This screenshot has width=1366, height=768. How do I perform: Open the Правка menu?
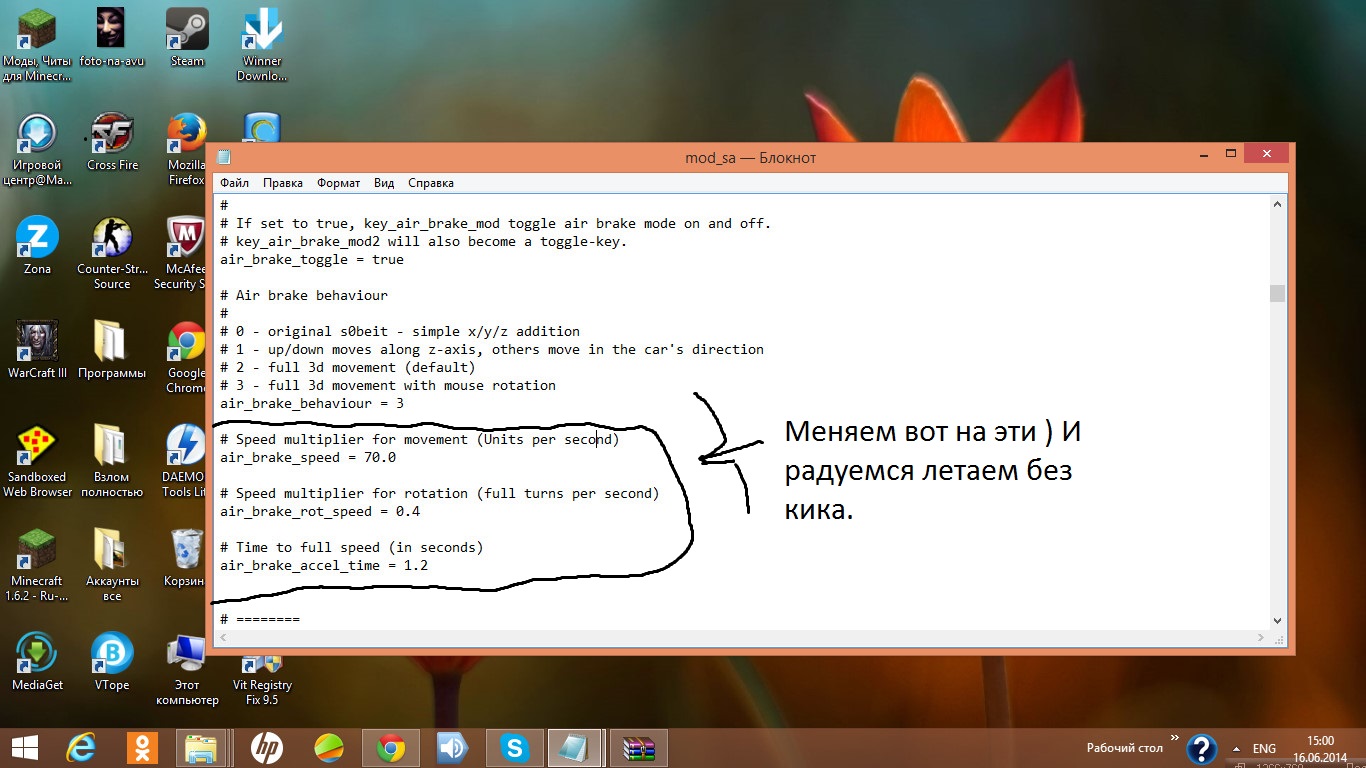pyautogui.click(x=283, y=183)
